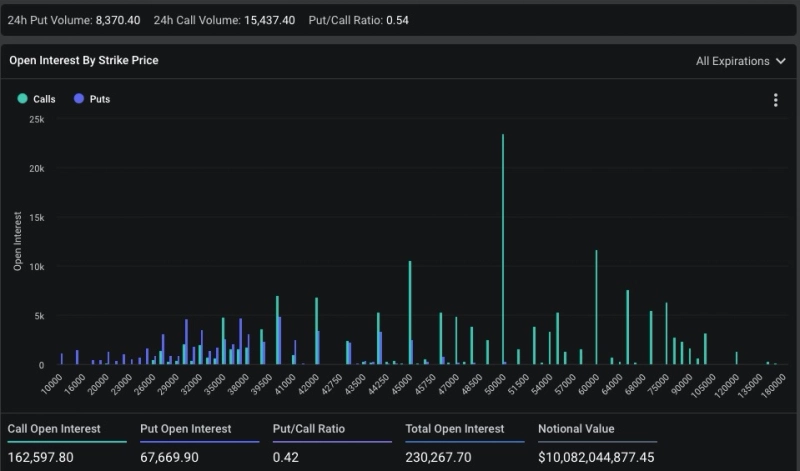The width and height of the screenshot is (800, 471).
Task: Click the teal Calls legend dot
Action: (x=21, y=100)
